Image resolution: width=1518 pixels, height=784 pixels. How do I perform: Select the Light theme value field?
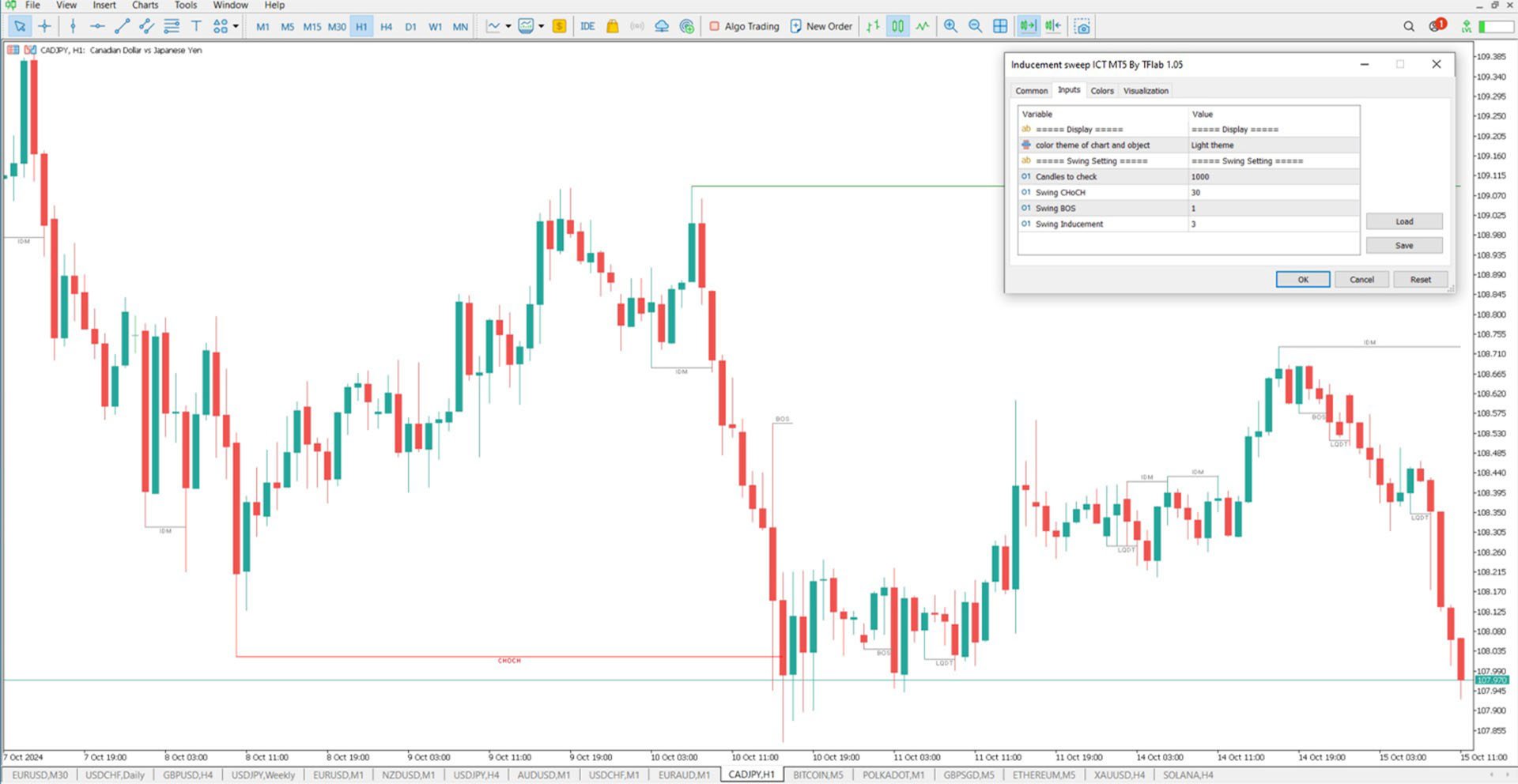pyautogui.click(x=1213, y=145)
